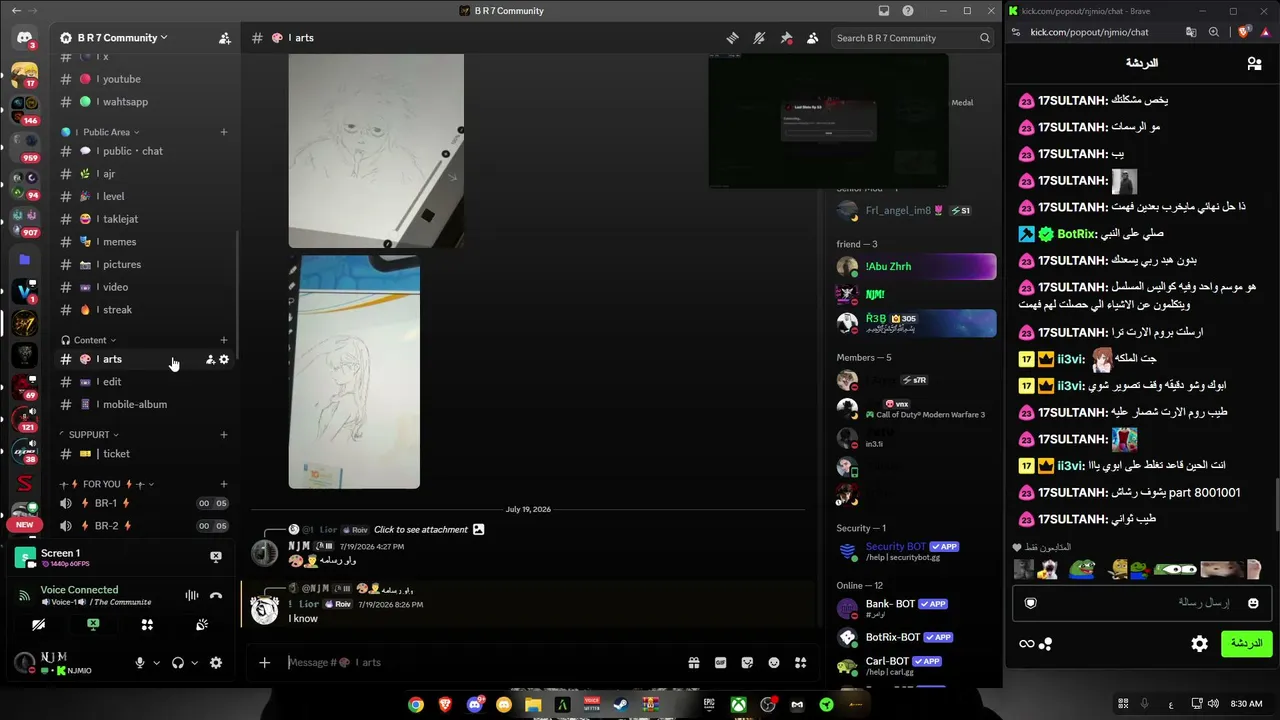
Task: Open the emoji picker in Discord
Action: [x=774, y=662]
